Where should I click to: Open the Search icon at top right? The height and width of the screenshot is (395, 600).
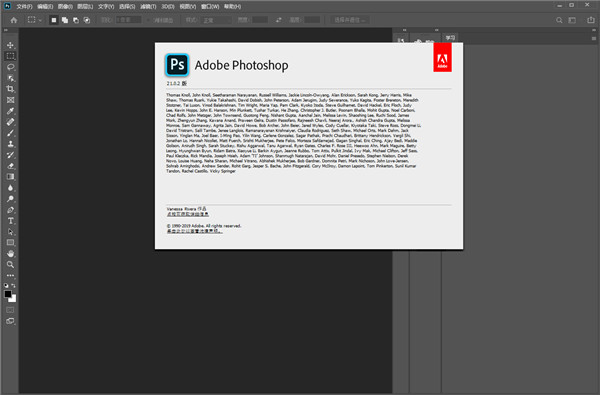pos(559,20)
